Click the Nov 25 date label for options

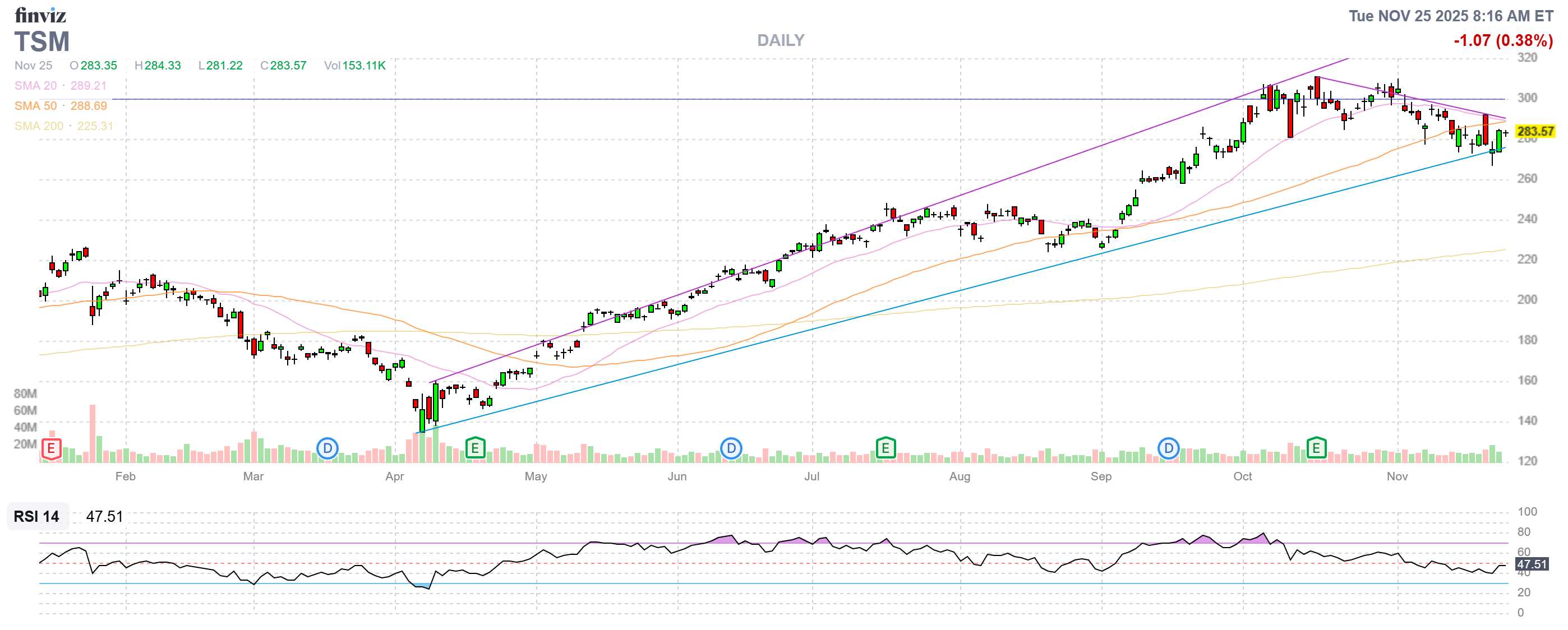34,66
